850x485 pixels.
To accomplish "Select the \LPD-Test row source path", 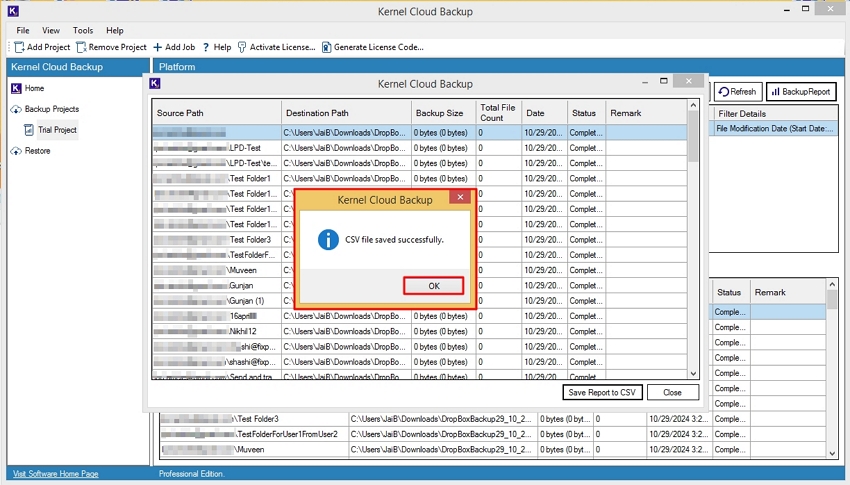I will click(217, 147).
